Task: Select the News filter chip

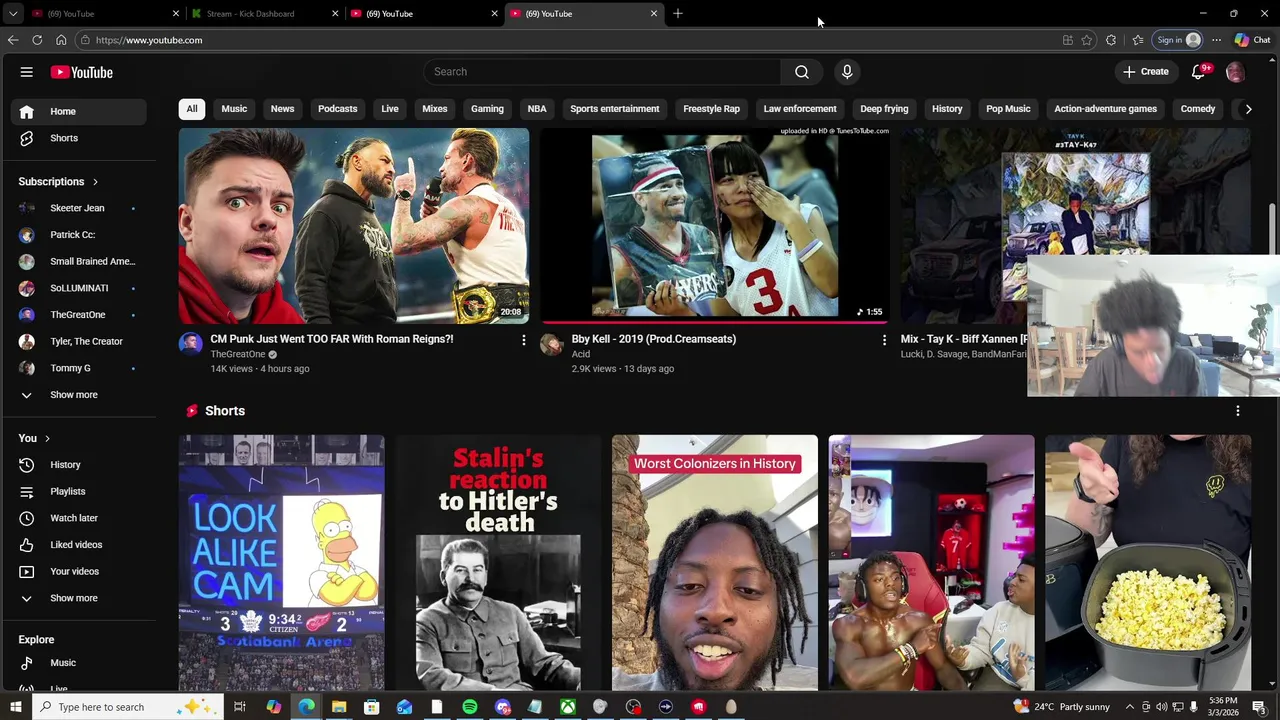Action: point(282,109)
